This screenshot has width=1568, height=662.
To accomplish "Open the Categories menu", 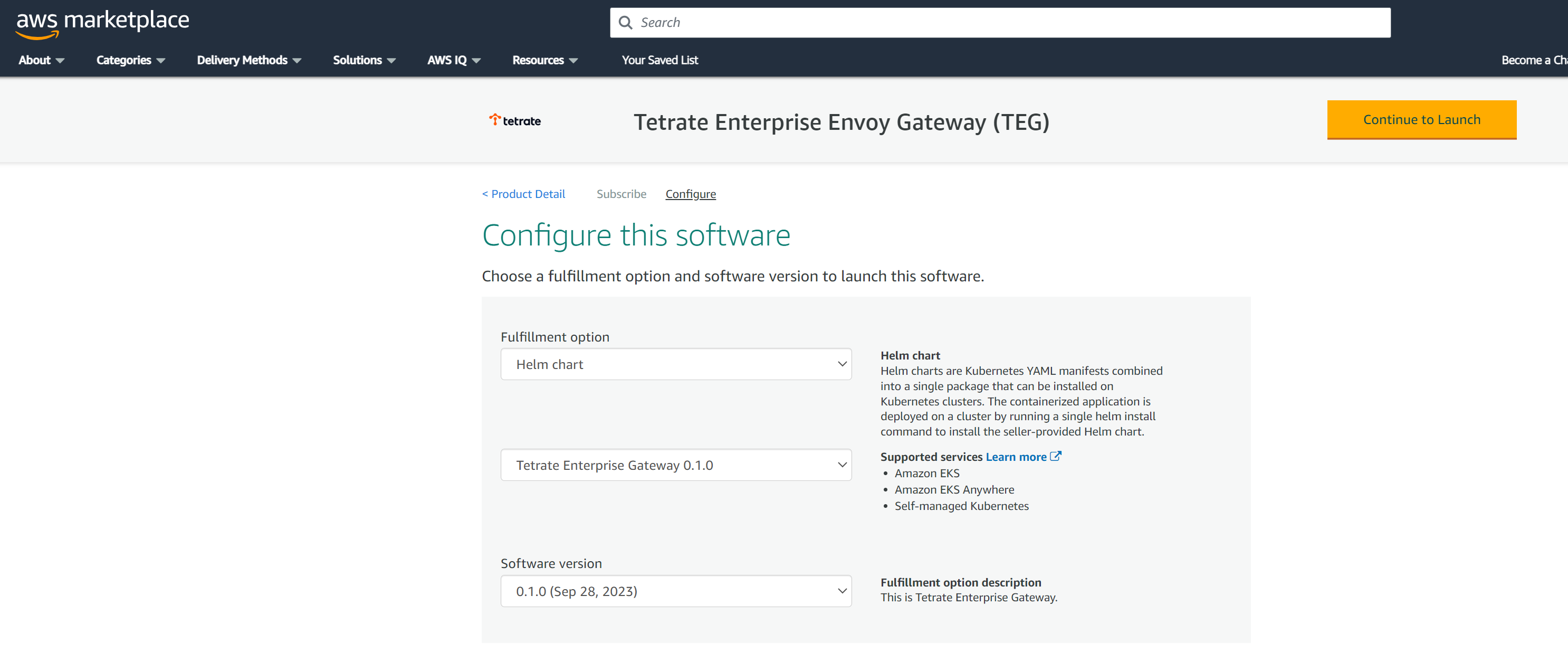I will point(131,60).
